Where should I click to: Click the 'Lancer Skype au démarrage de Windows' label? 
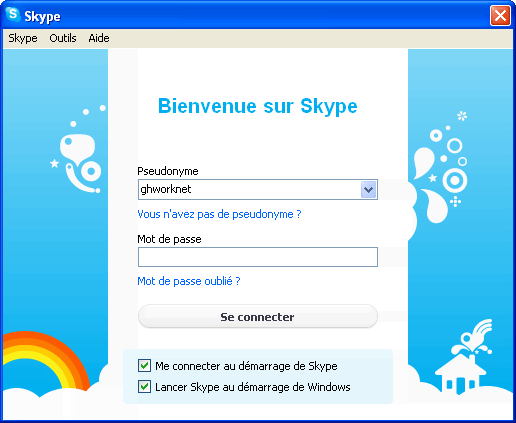[253, 387]
